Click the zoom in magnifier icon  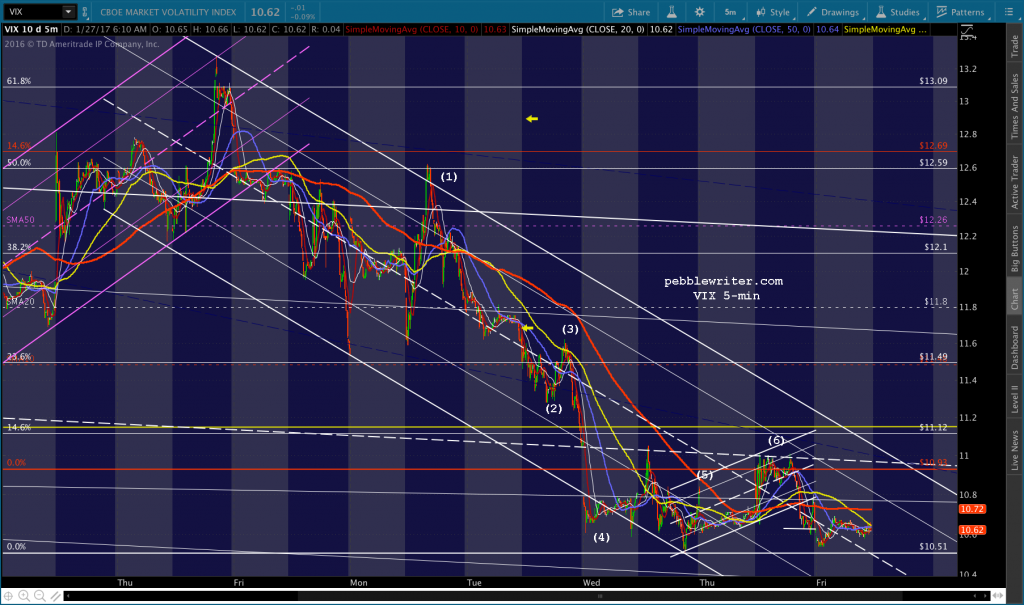(x=24, y=596)
